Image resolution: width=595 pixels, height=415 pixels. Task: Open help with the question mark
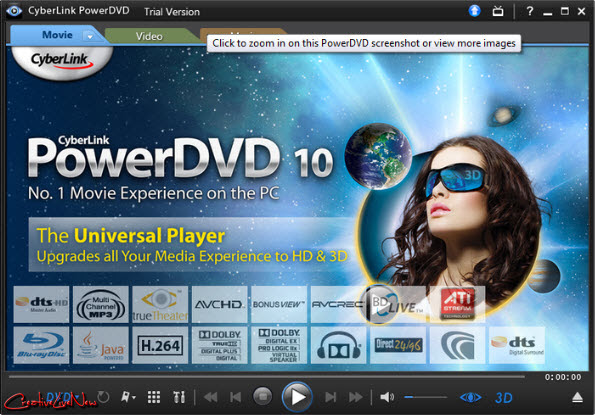530,11
